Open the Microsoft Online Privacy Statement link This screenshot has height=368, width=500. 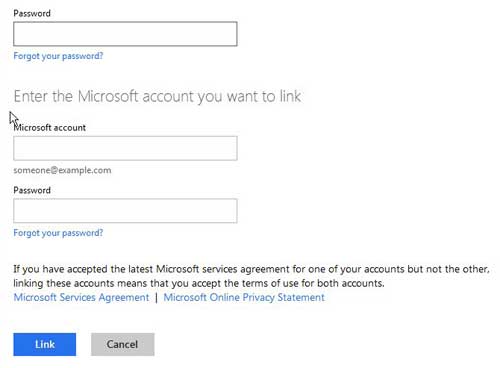coord(244,297)
